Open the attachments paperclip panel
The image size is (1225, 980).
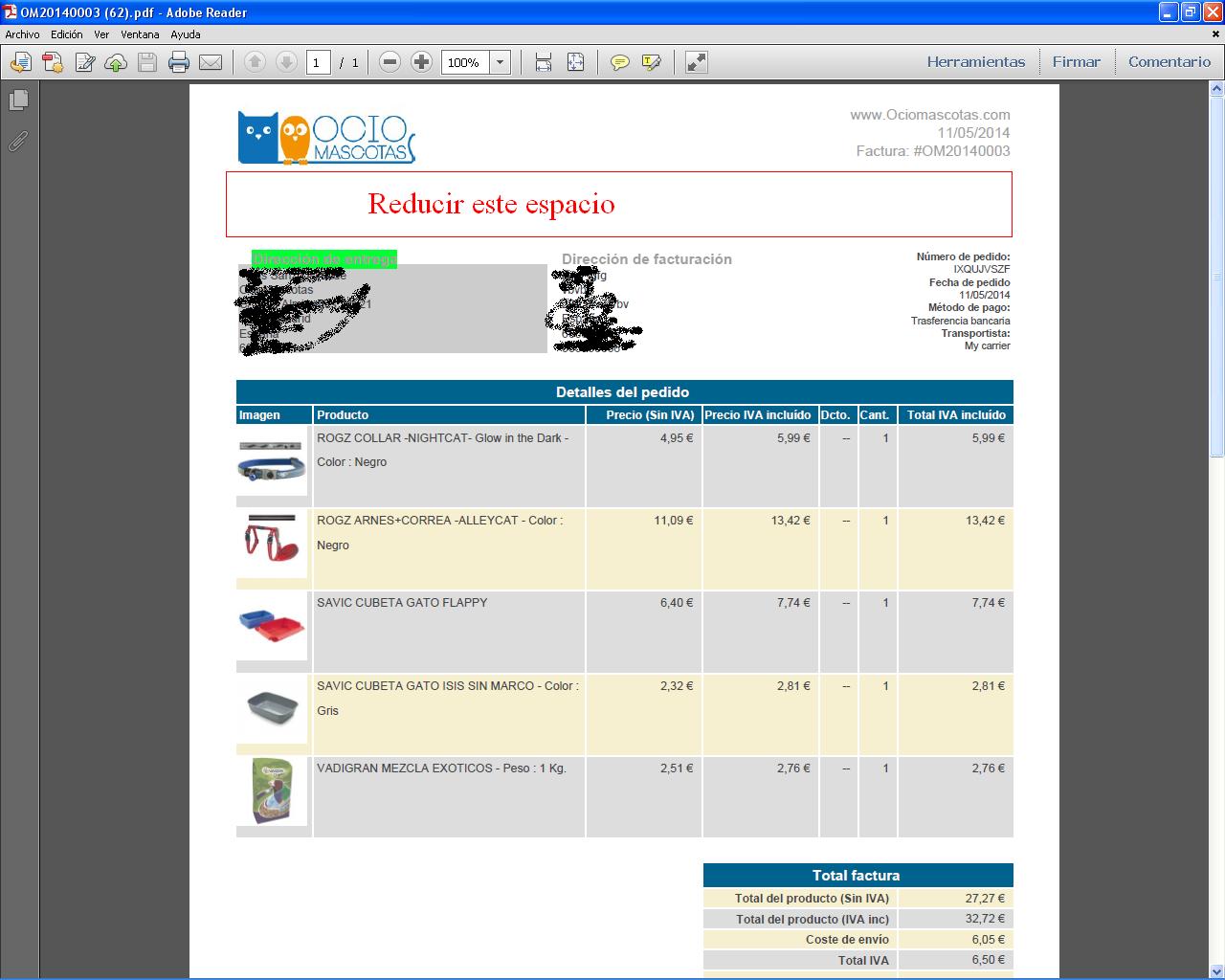(x=18, y=142)
